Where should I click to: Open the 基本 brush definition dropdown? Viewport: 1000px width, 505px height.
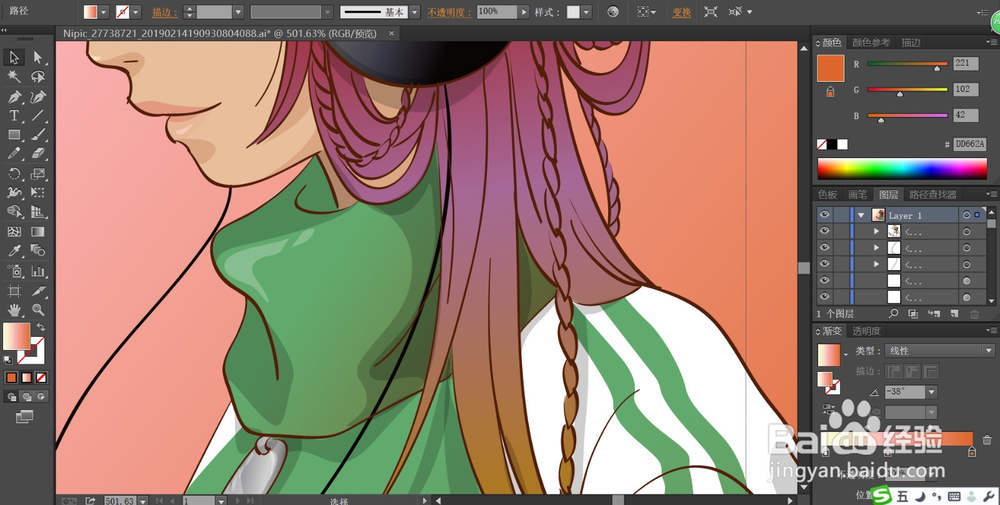[x=415, y=11]
